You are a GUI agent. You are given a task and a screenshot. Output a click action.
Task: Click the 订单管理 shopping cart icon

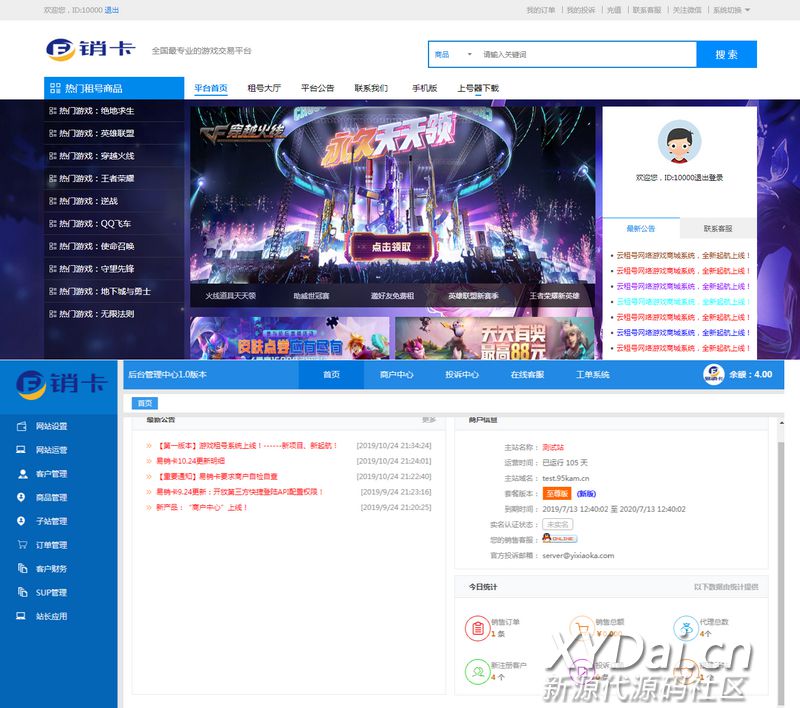point(22,545)
